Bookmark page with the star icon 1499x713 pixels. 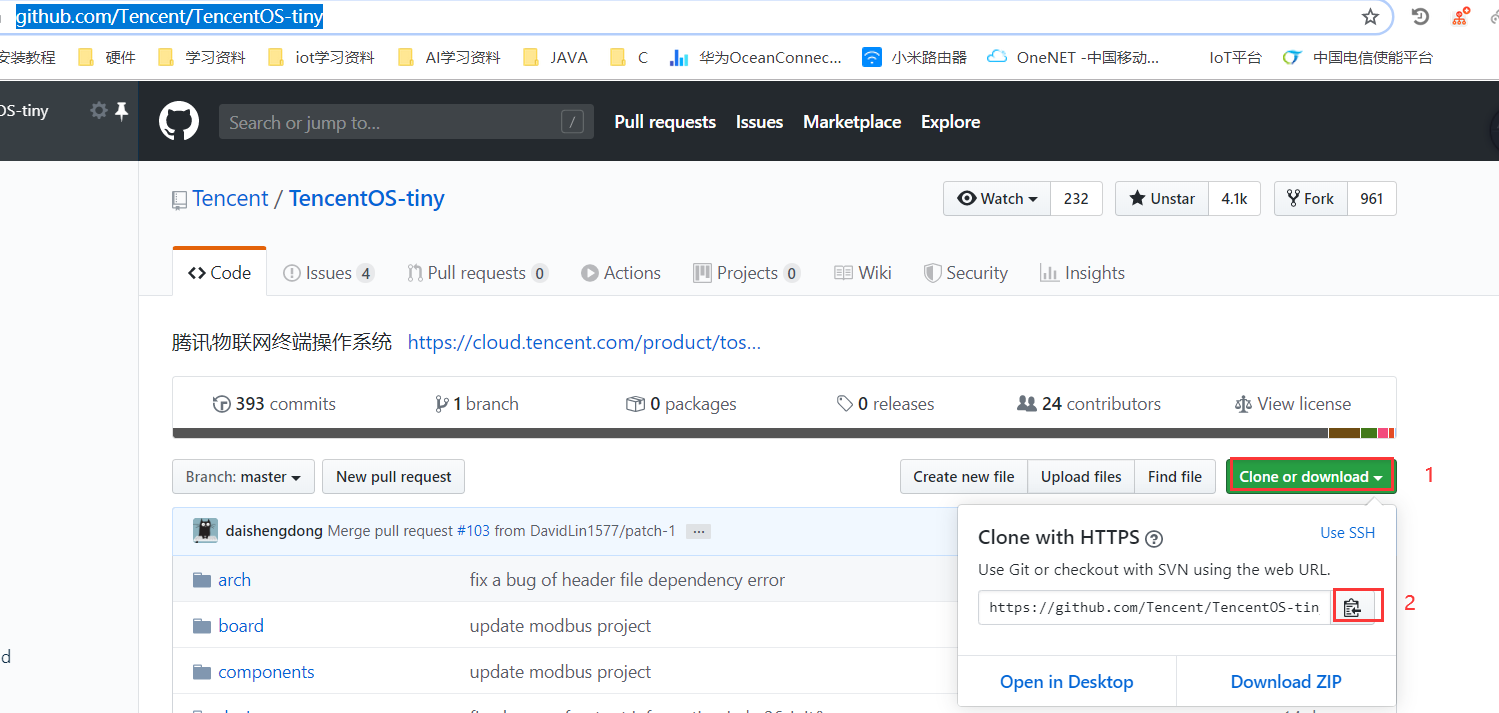click(x=1370, y=17)
